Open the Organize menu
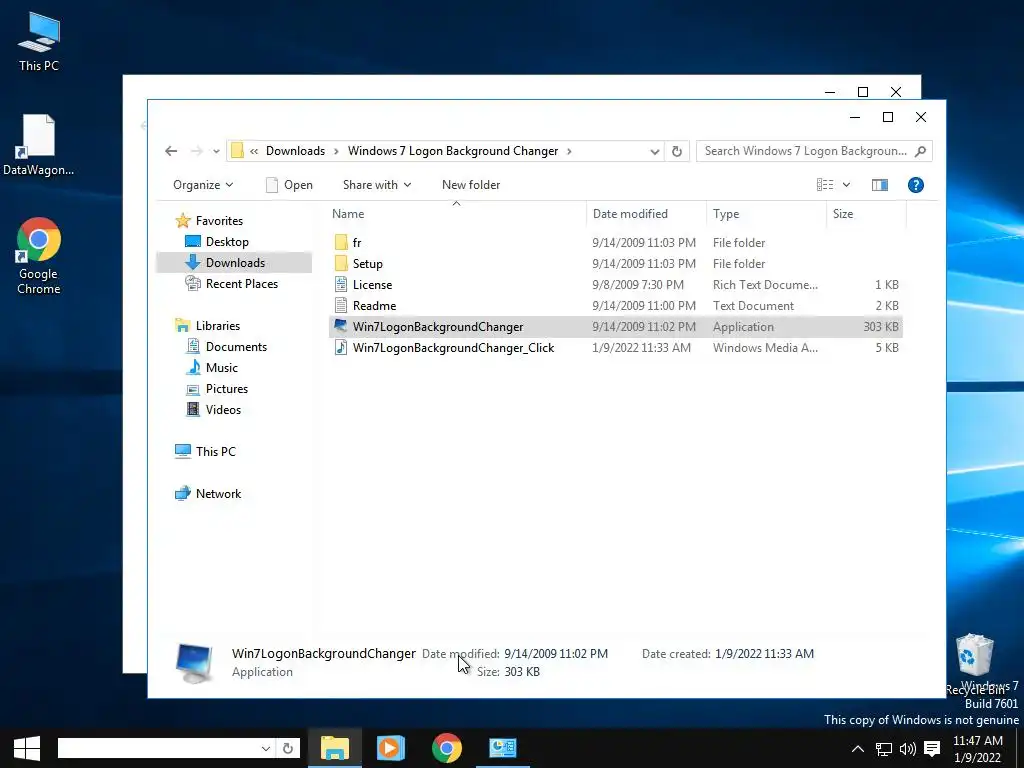This screenshot has width=1024, height=768. coord(202,185)
